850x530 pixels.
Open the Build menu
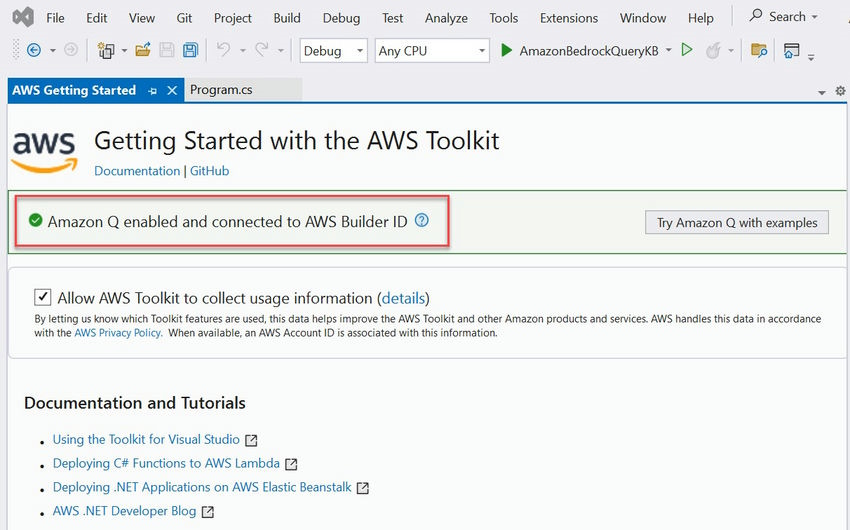pos(287,18)
